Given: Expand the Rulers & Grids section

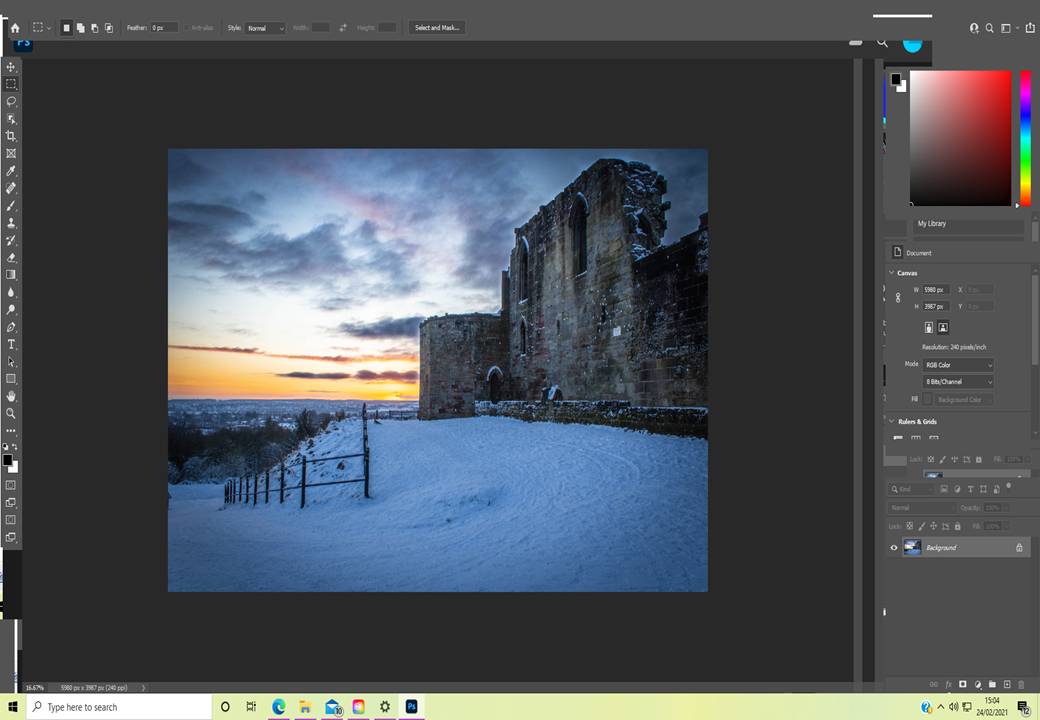Looking at the screenshot, I should (x=891, y=421).
